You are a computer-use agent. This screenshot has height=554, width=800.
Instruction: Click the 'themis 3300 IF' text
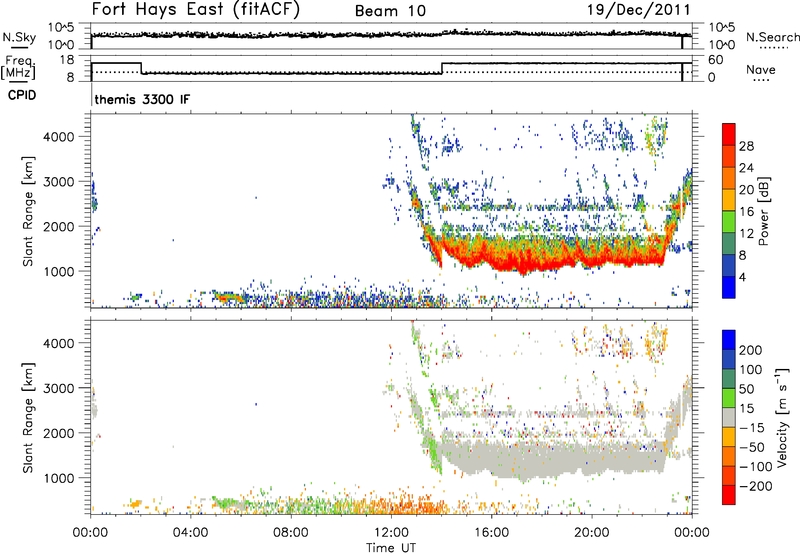point(142,99)
